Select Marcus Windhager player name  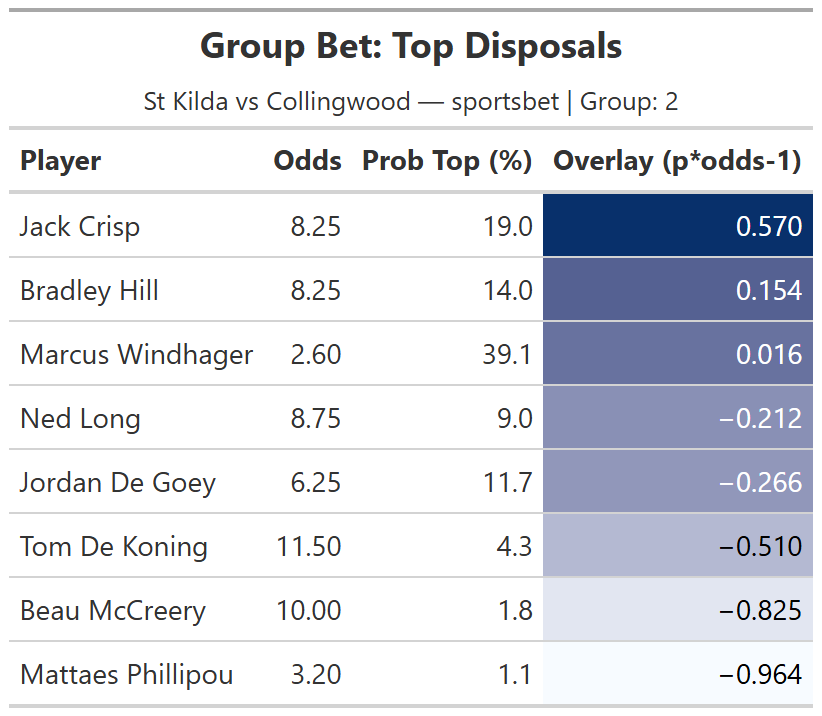[136, 355]
